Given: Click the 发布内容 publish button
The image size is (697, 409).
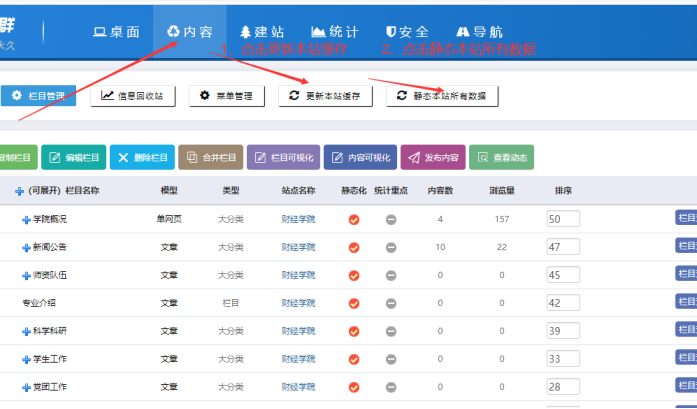Looking at the screenshot, I should tap(432, 157).
